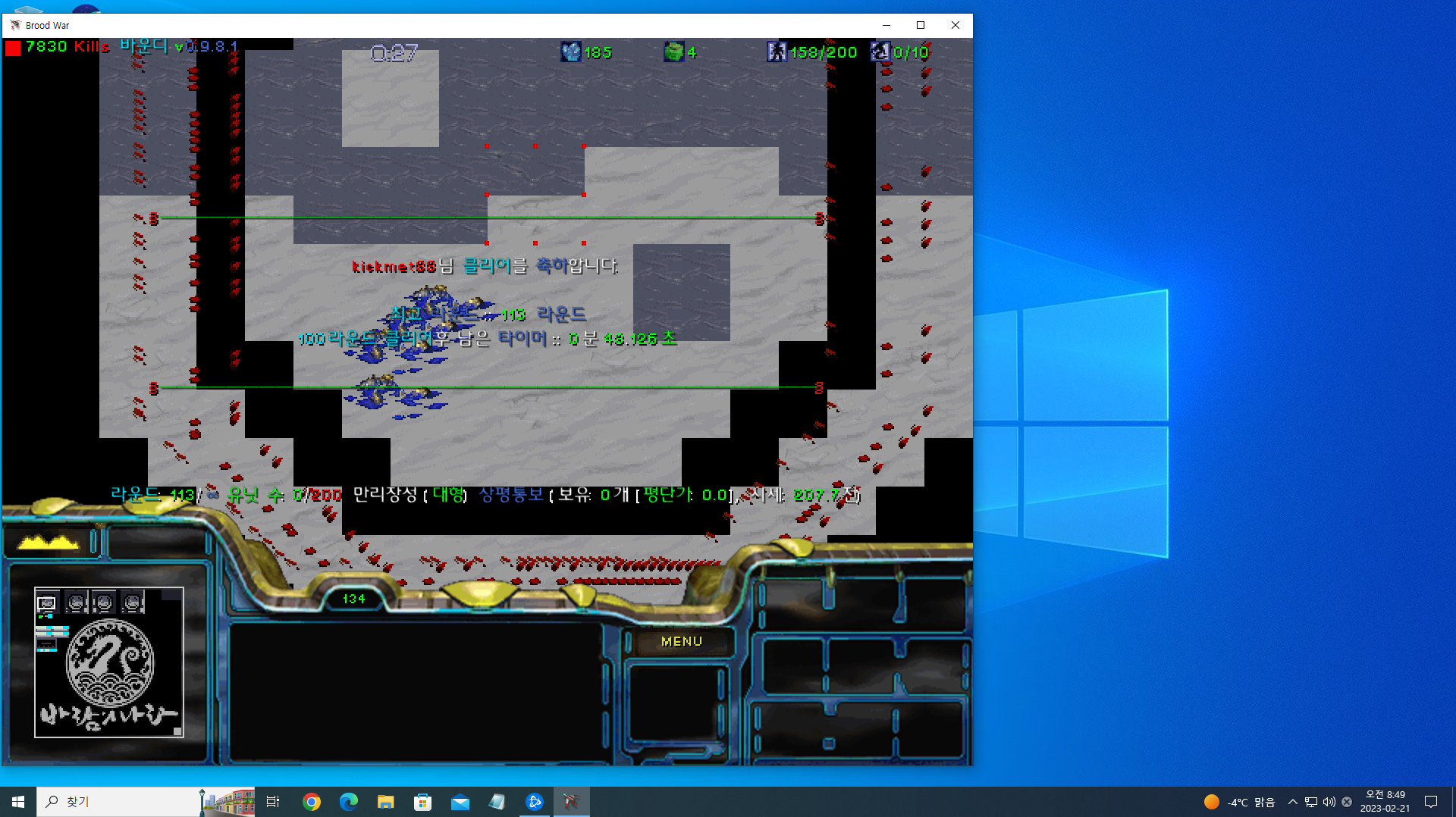This screenshot has height=817, width=1456.
Task: Click the StarCraft taskbar icon
Action: pyautogui.click(x=572, y=802)
